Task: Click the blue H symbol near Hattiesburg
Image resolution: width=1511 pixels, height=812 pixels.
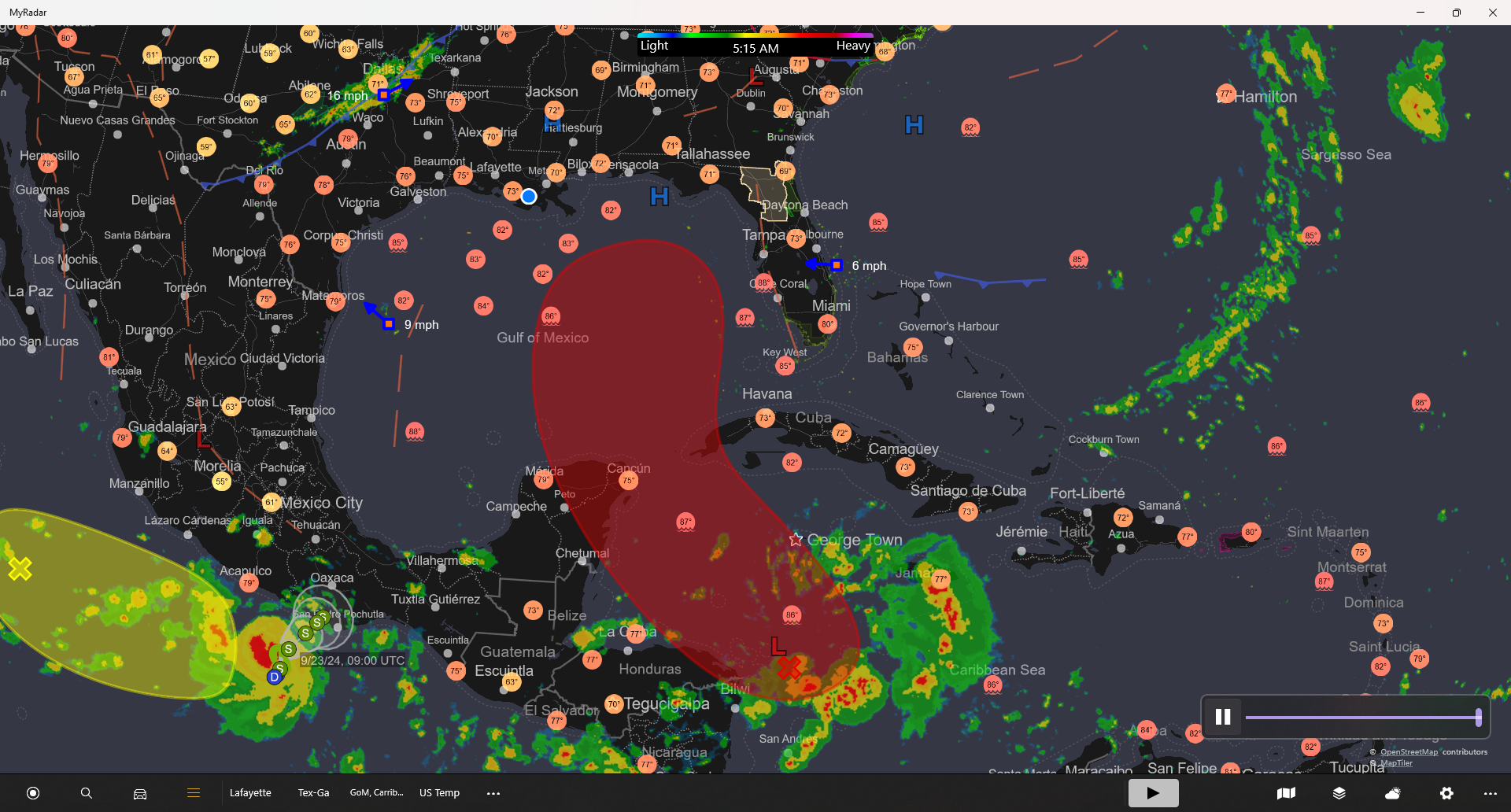Action: [552, 124]
